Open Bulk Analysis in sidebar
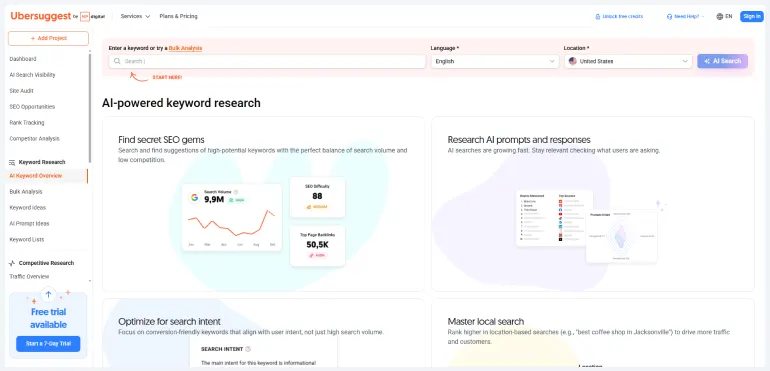770x371 pixels. (x=26, y=192)
